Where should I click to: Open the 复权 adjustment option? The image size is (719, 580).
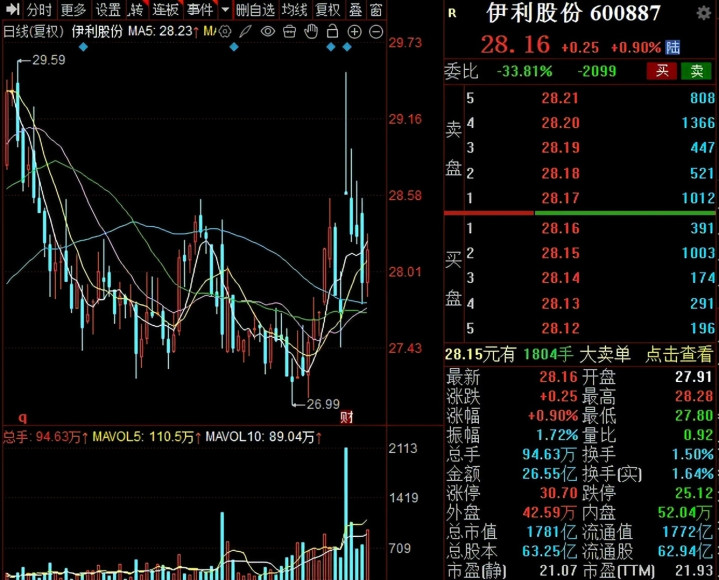pos(328,9)
